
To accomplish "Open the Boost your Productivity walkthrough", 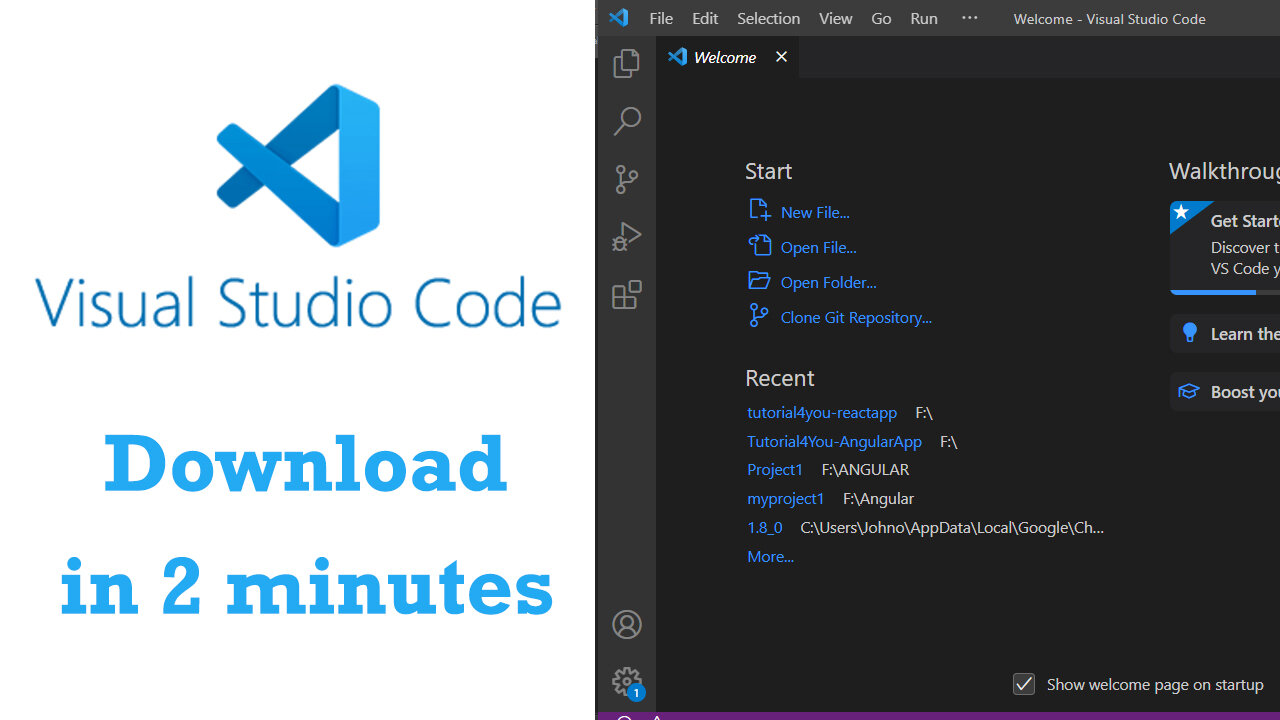I will 1225,391.
